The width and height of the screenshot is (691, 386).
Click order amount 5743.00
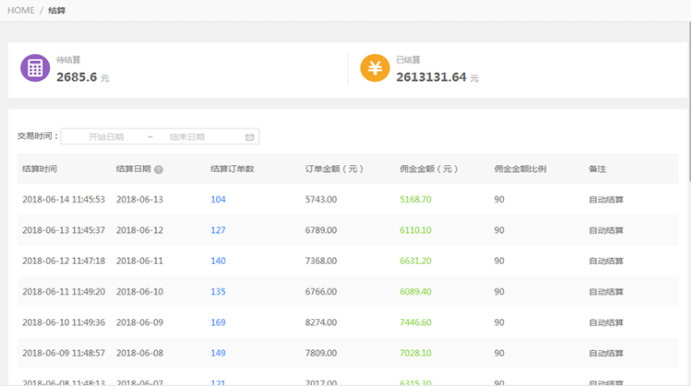point(321,199)
